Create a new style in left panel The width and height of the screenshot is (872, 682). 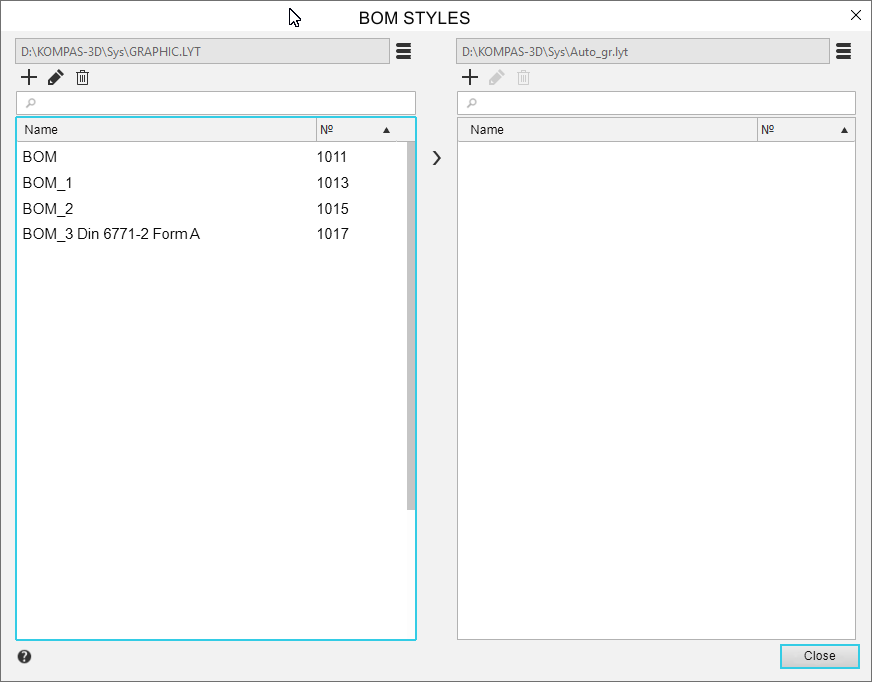[29, 77]
